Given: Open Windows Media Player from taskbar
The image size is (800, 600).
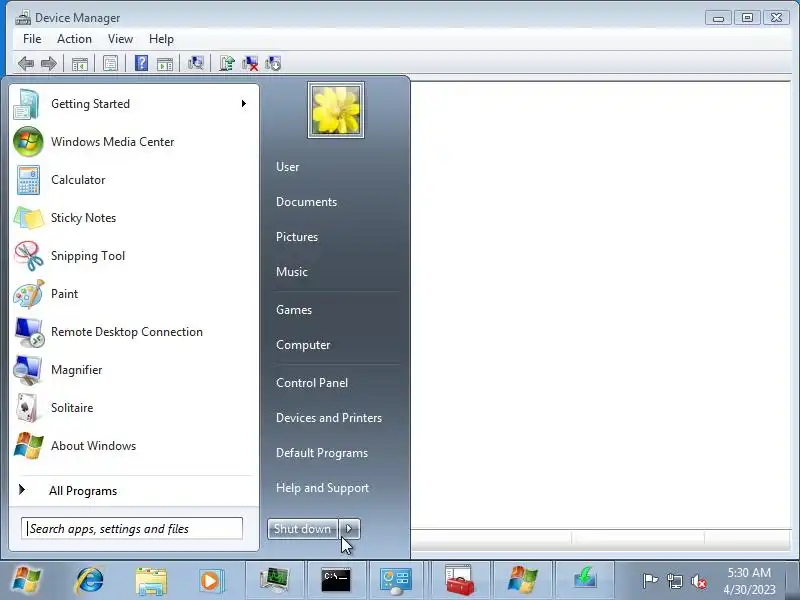Looking at the screenshot, I should click(x=211, y=580).
